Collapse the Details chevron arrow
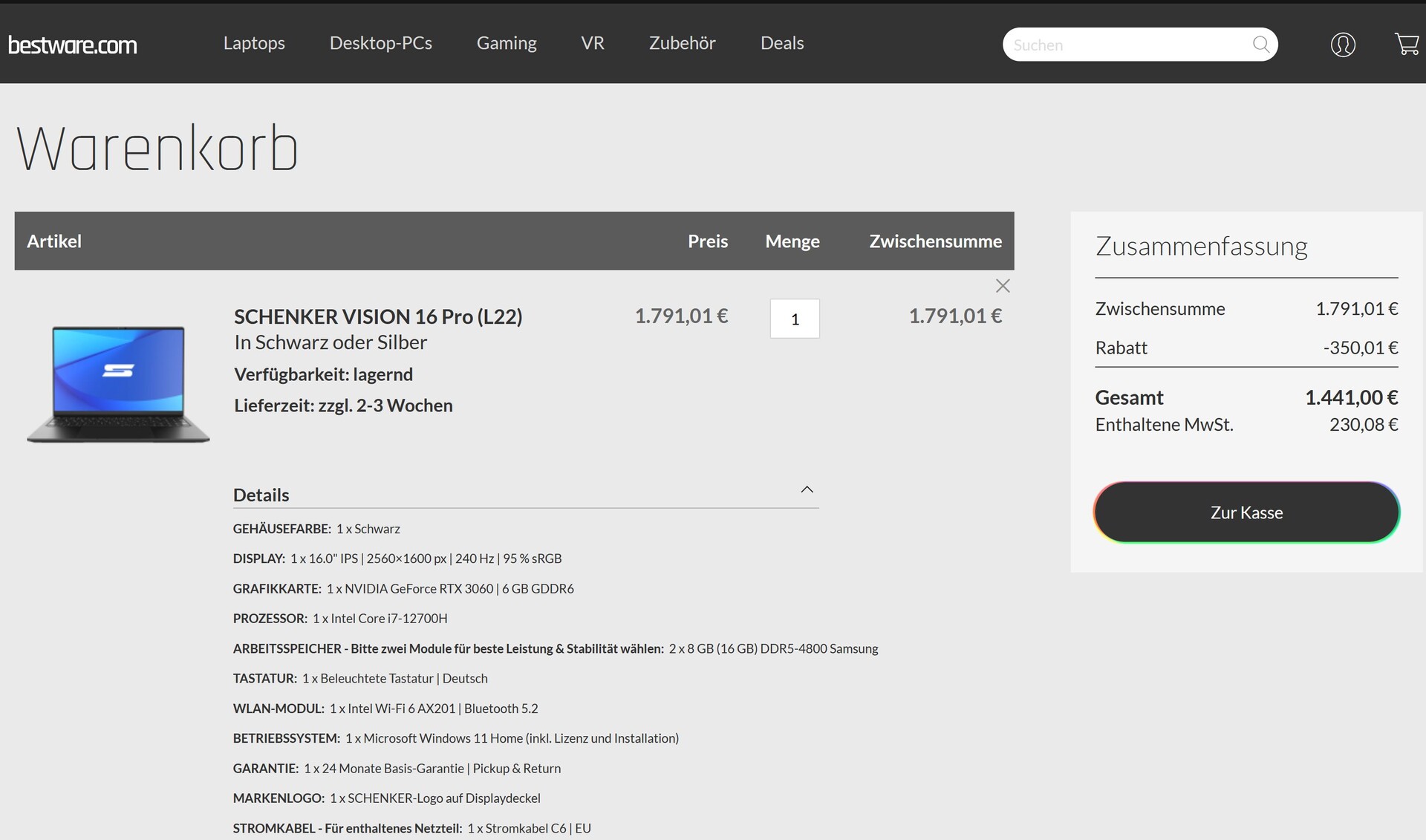The height and width of the screenshot is (840, 1426). 807,489
